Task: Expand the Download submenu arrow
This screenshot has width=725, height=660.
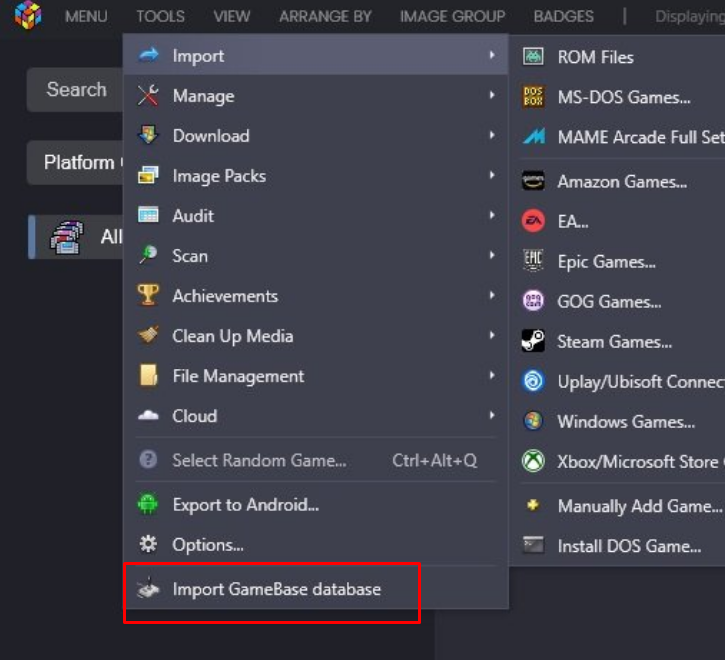Action: tap(492, 135)
